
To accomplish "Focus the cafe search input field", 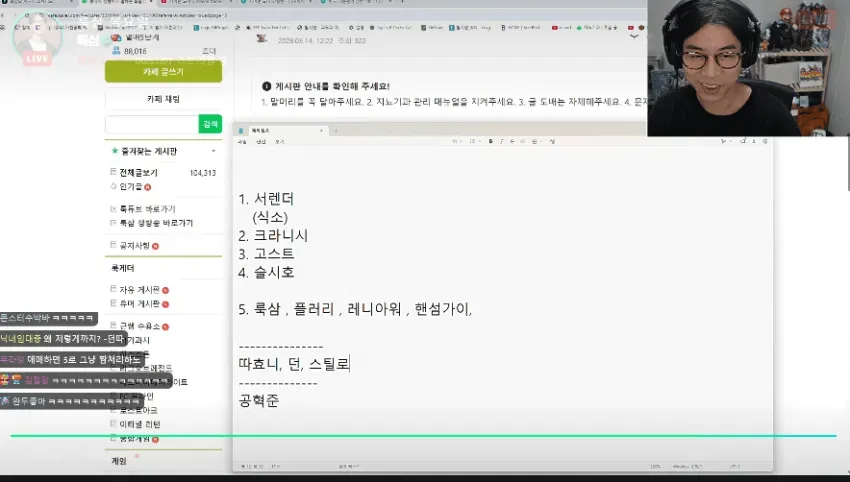I will pos(152,124).
